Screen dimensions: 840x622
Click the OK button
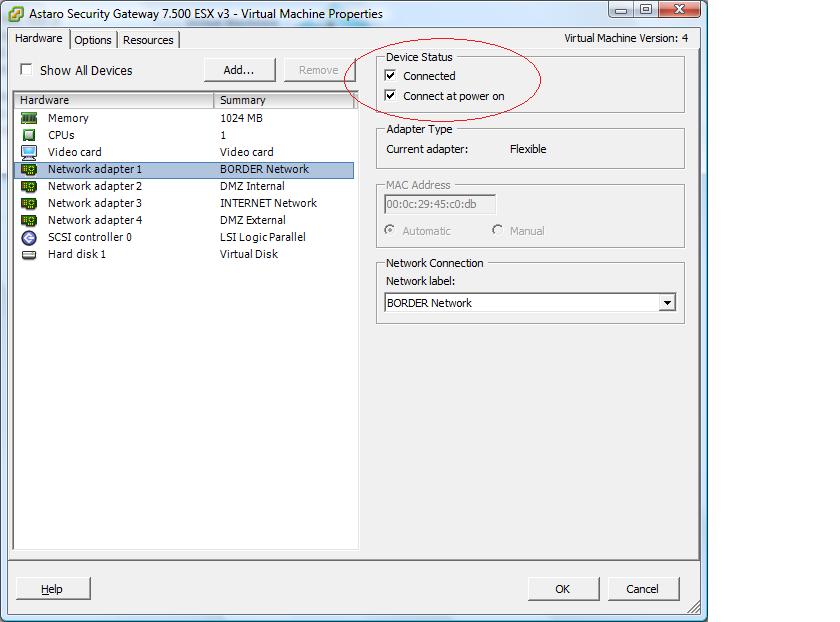[x=562, y=589]
